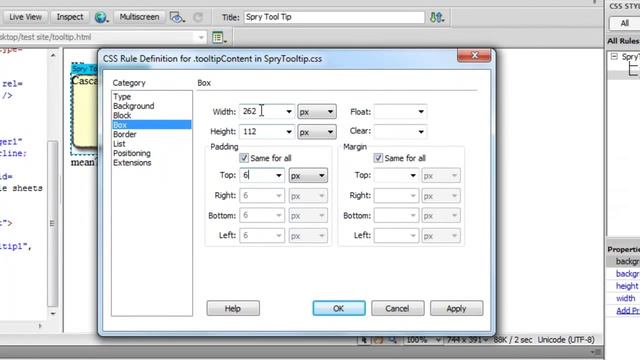Toggle Padding Same for all checkbox
Screen dimensions: 640x360
click(x=244, y=158)
